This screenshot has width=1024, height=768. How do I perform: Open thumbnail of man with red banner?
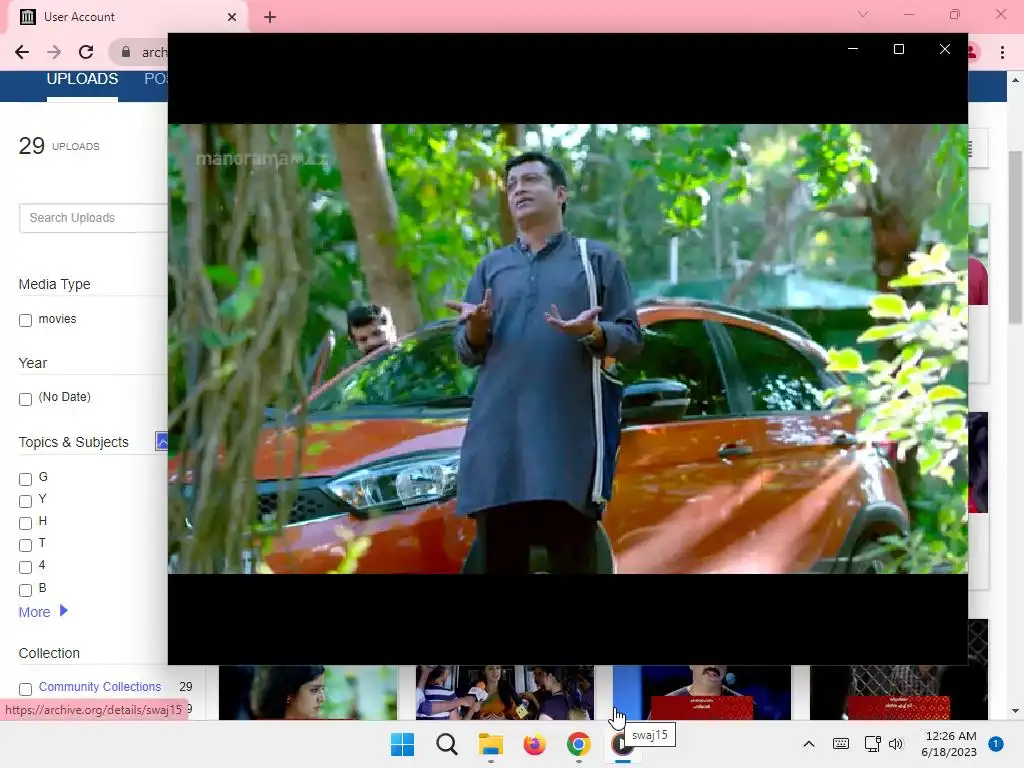click(702, 692)
